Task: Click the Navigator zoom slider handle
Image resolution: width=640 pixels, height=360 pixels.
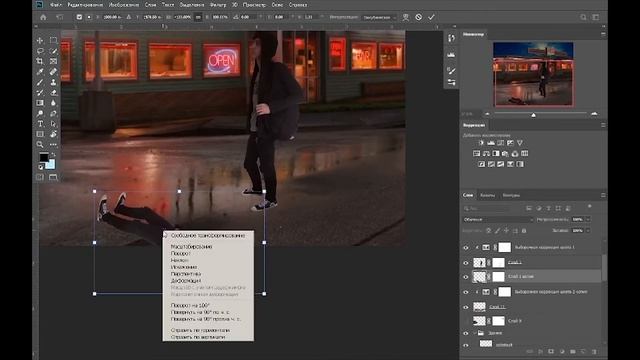Action: [533, 115]
